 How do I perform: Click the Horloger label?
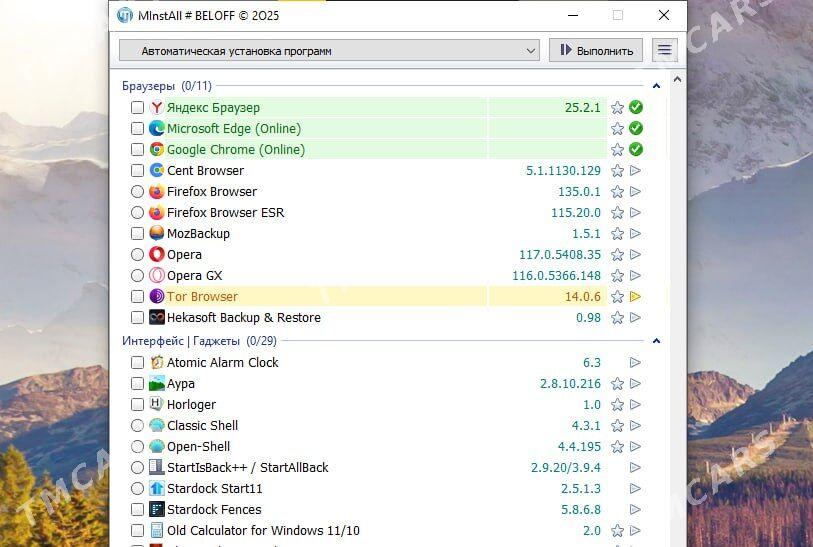(191, 404)
